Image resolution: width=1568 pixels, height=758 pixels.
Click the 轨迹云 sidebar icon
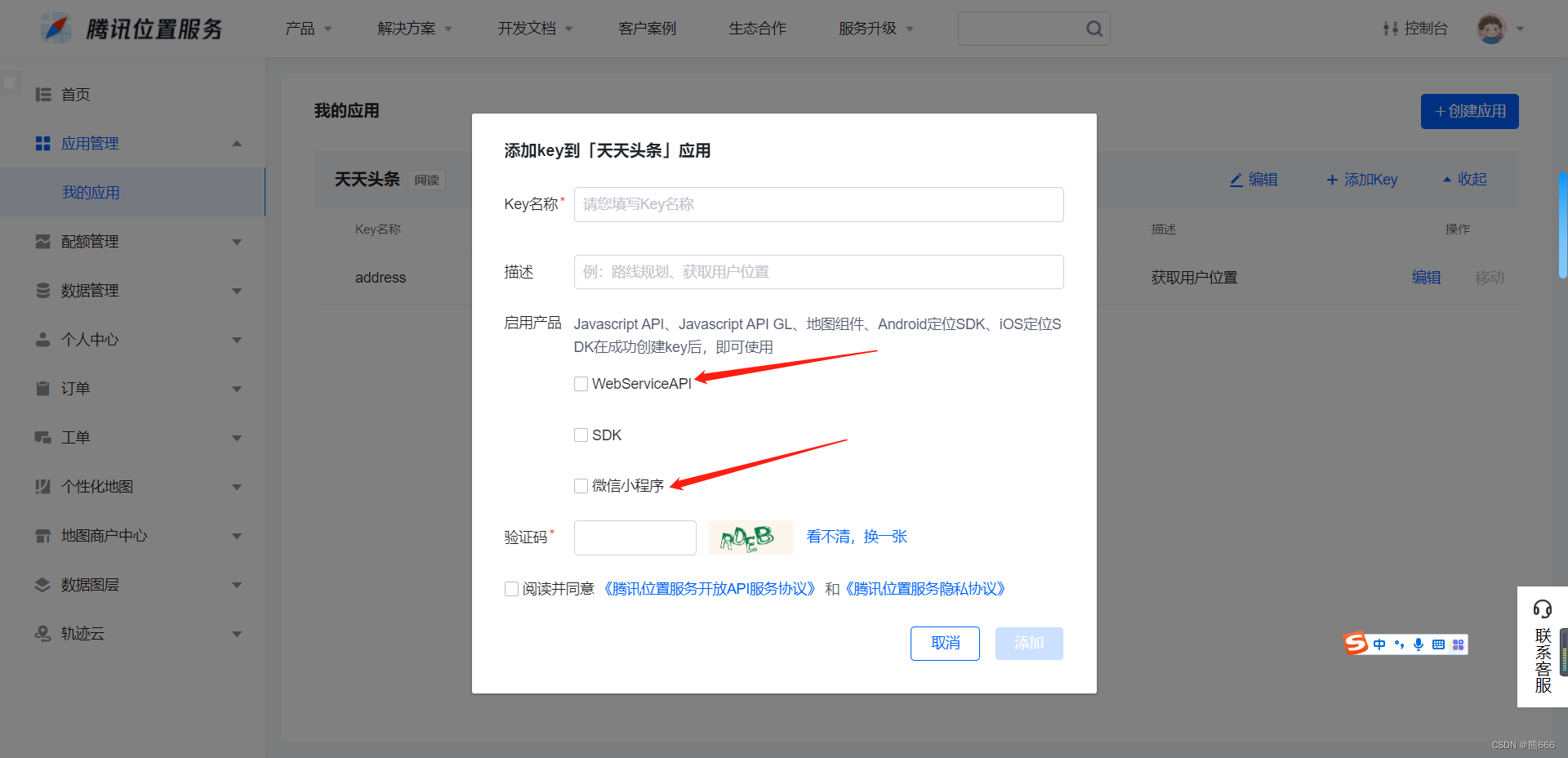(43, 634)
